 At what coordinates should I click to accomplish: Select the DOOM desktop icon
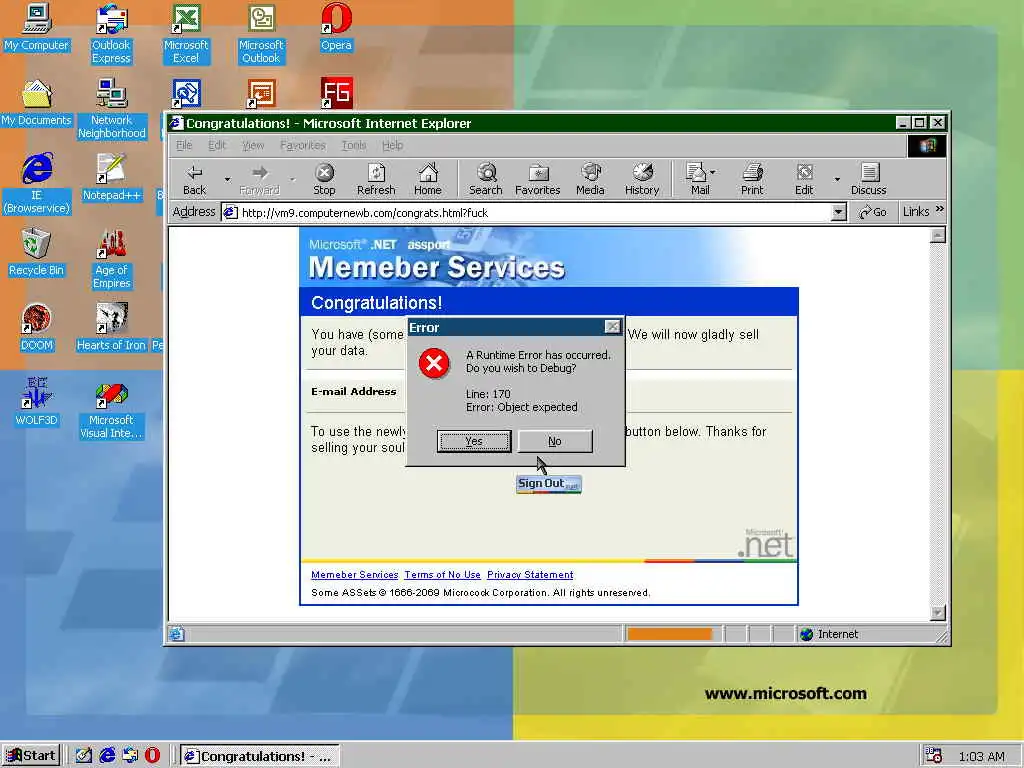tap(37, 328)
